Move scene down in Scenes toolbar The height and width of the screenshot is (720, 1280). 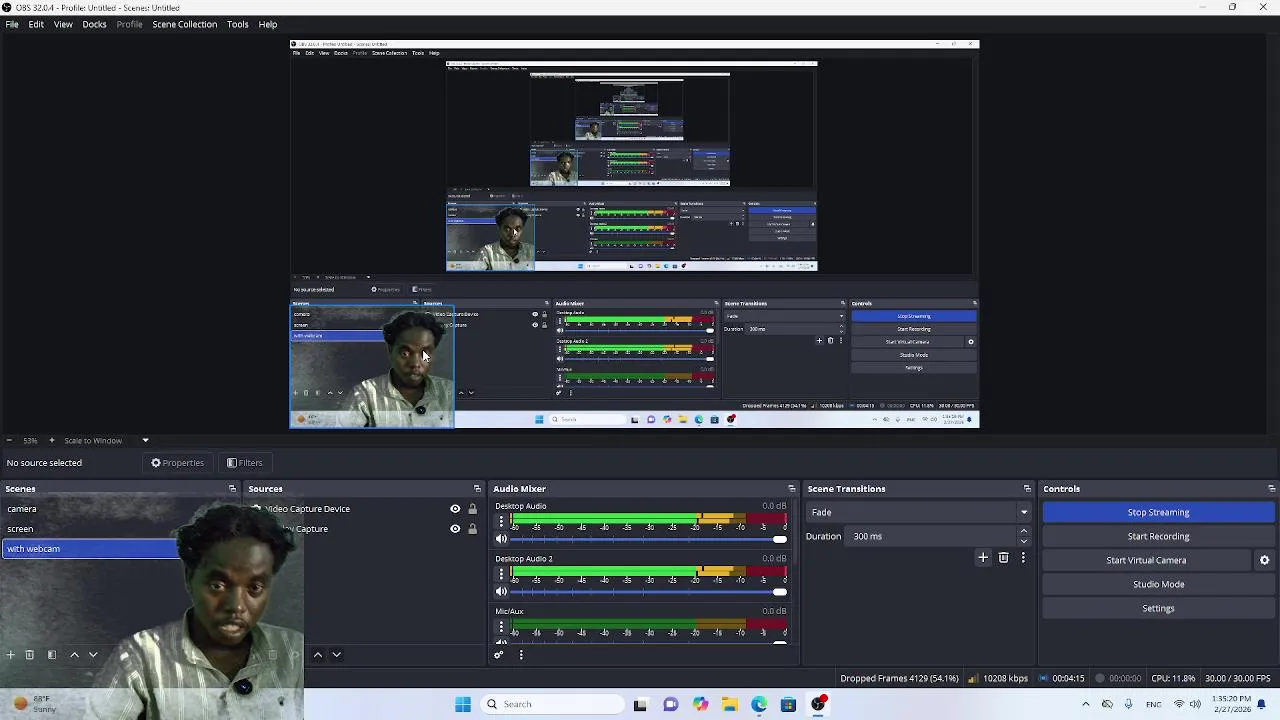click(93, 655)
